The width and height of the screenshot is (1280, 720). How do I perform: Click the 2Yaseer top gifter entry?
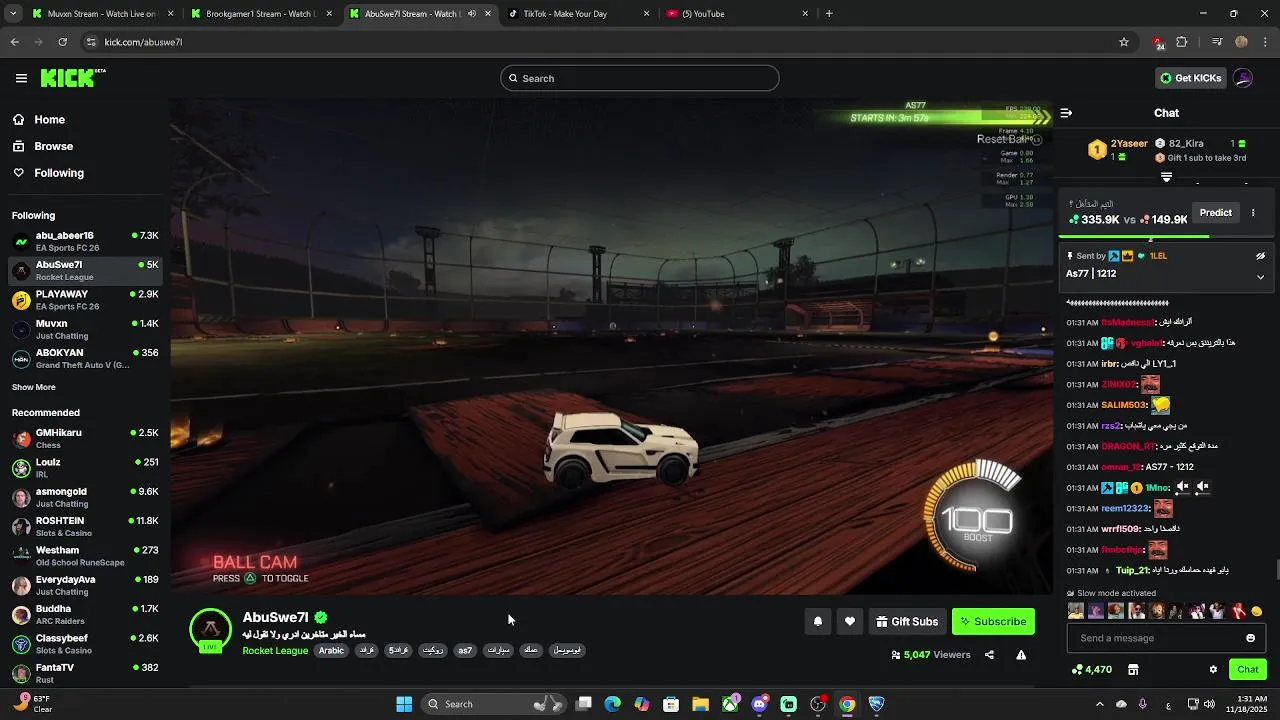pyautogui.click(x=1118, y=150)
